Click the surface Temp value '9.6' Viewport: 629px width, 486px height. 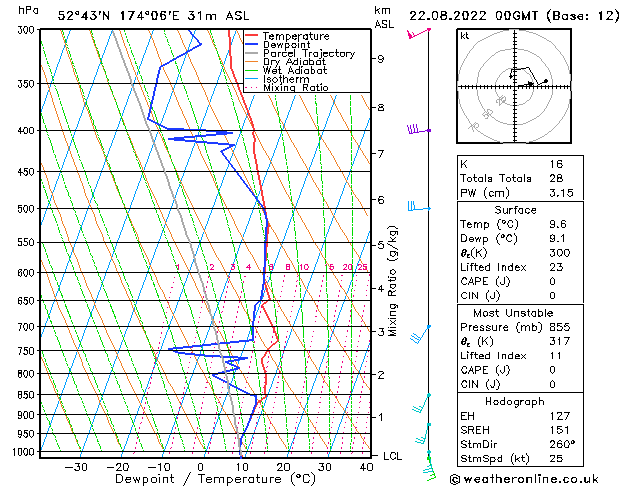point(558,224)
